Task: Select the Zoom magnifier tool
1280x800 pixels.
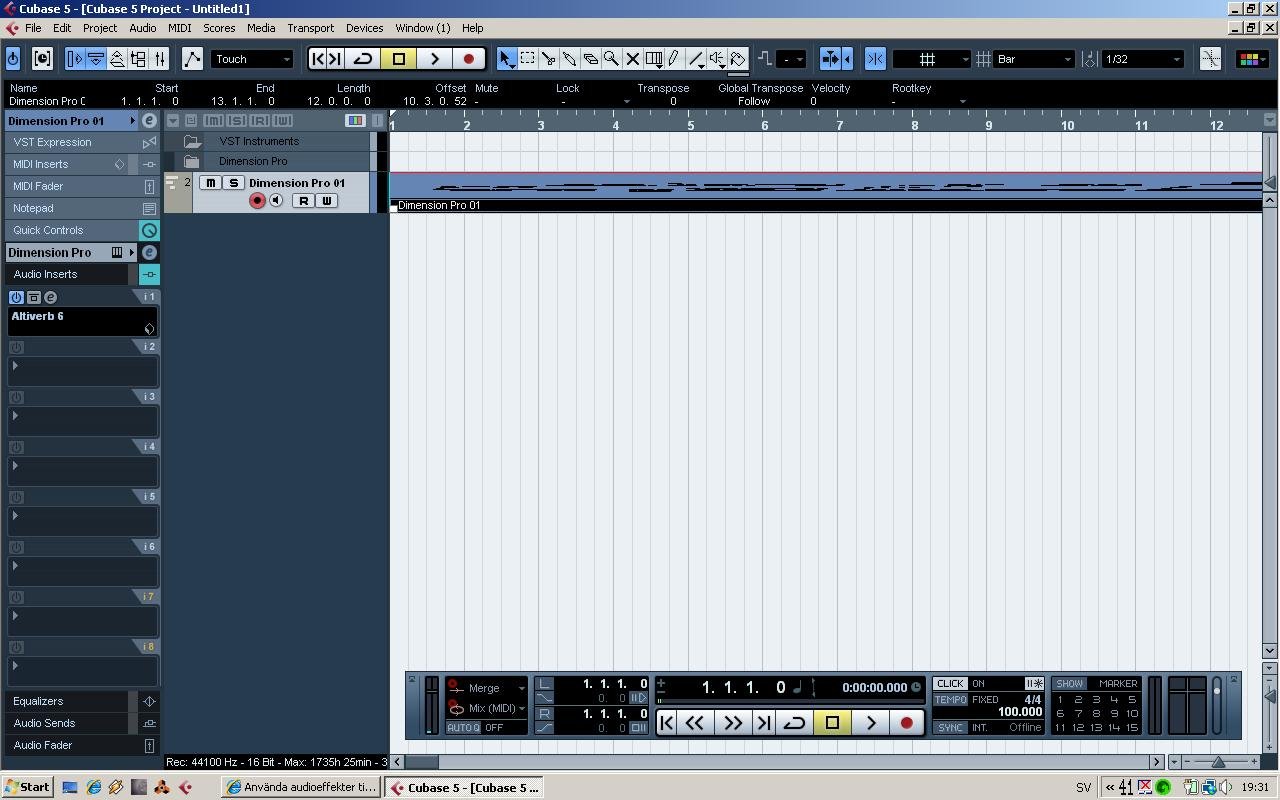Action: click(611, 59)
